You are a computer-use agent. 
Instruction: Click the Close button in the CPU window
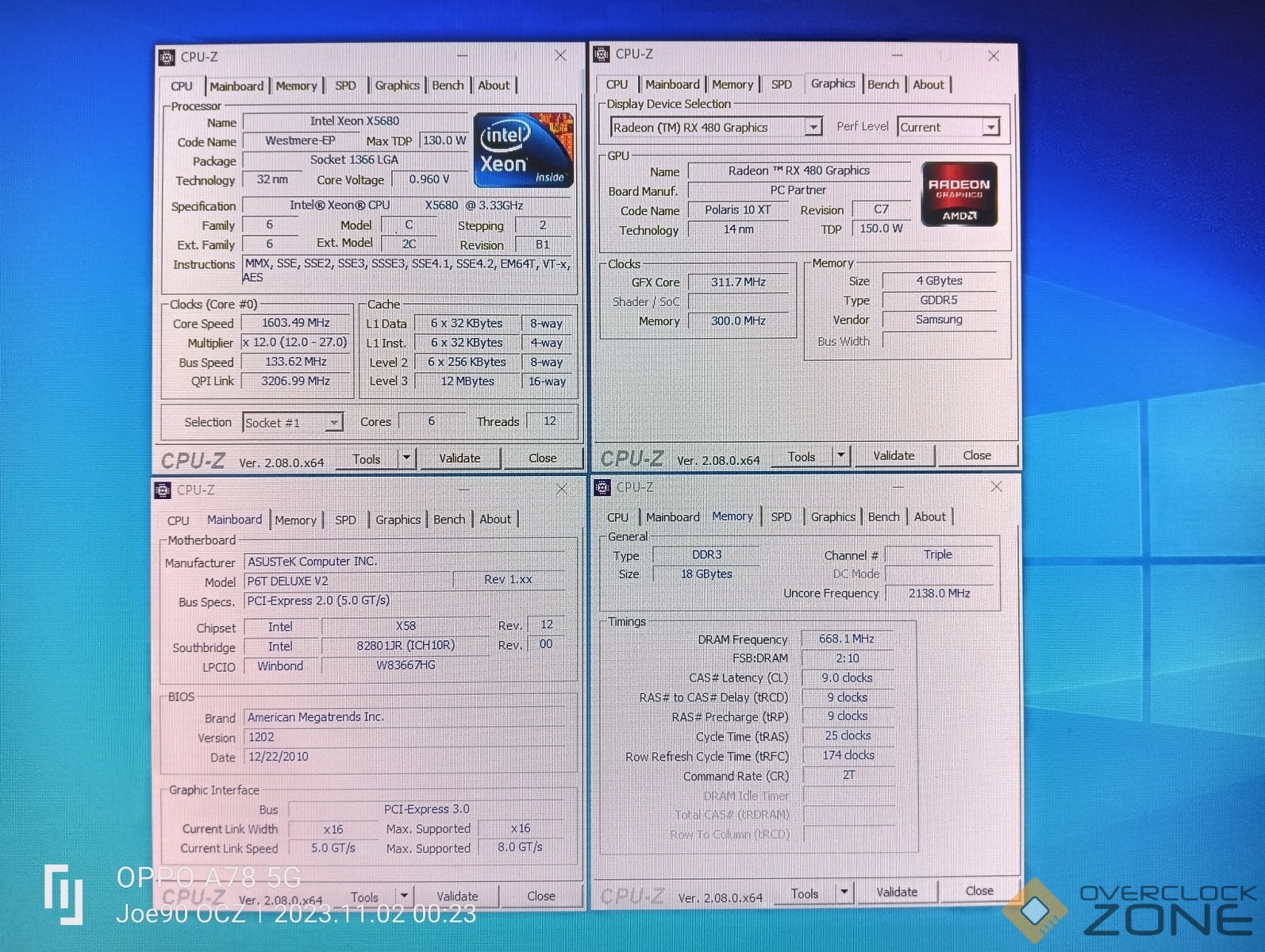point(542,458)
